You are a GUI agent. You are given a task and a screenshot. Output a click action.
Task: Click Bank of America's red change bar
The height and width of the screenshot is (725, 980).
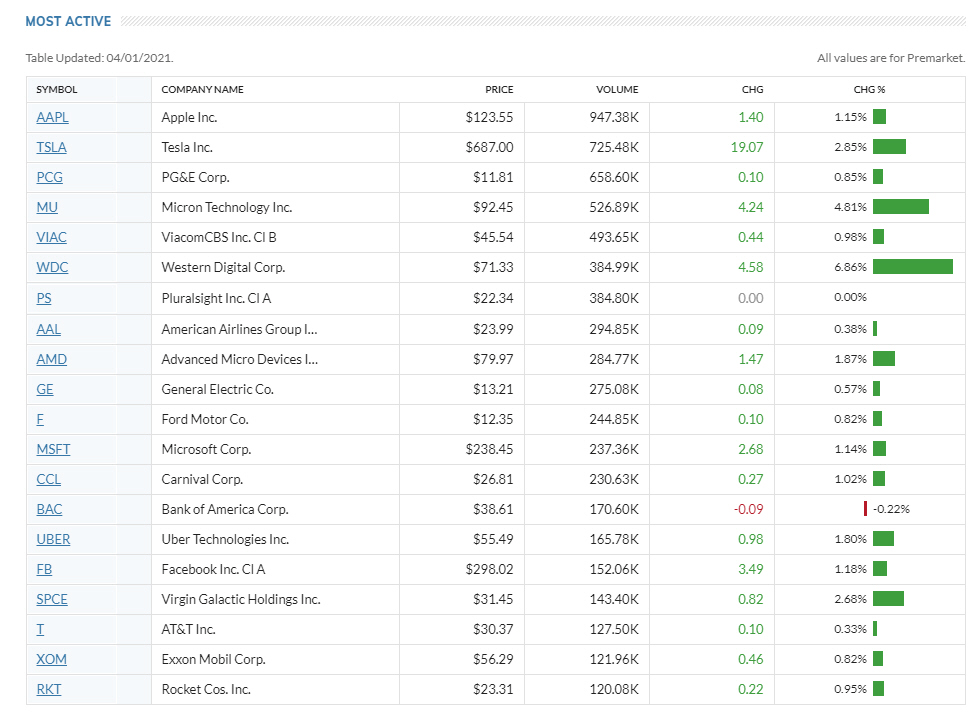pyautogui.click(x=865, y=509)
